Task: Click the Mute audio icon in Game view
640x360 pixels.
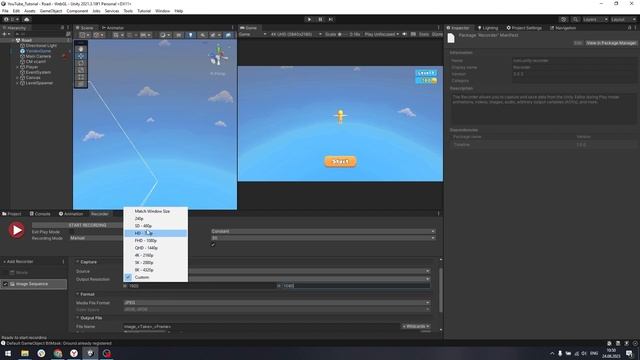Action: tap(404, 34)
